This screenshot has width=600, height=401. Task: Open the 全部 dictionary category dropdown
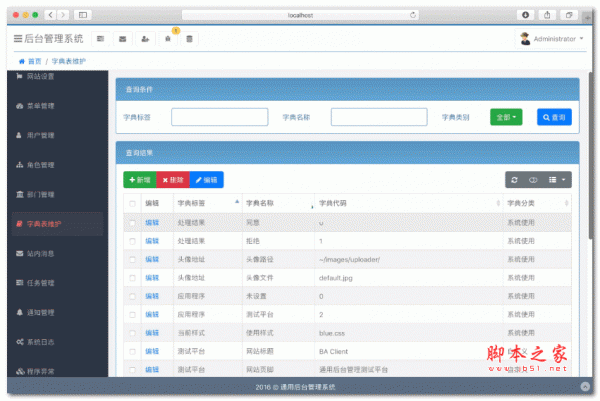506,117
